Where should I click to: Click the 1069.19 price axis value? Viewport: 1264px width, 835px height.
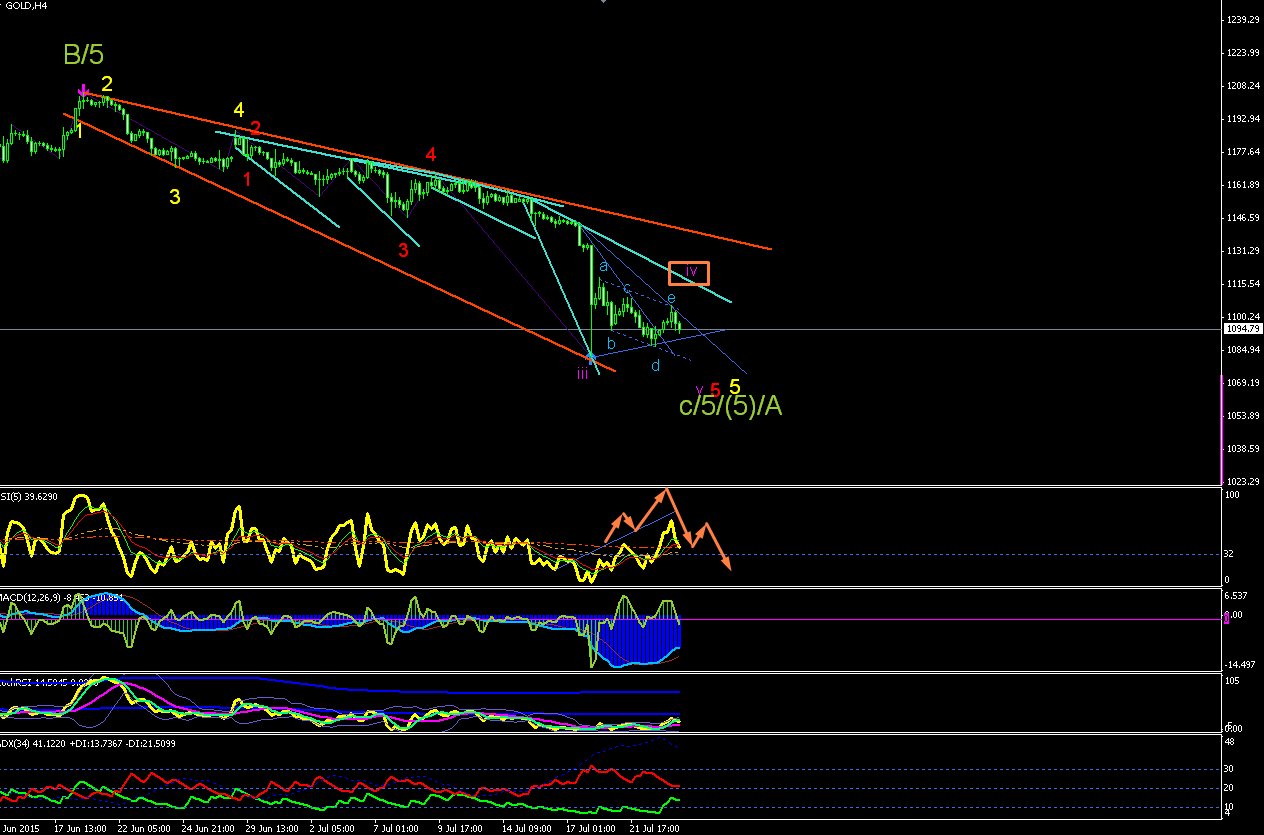(1245, 383)
